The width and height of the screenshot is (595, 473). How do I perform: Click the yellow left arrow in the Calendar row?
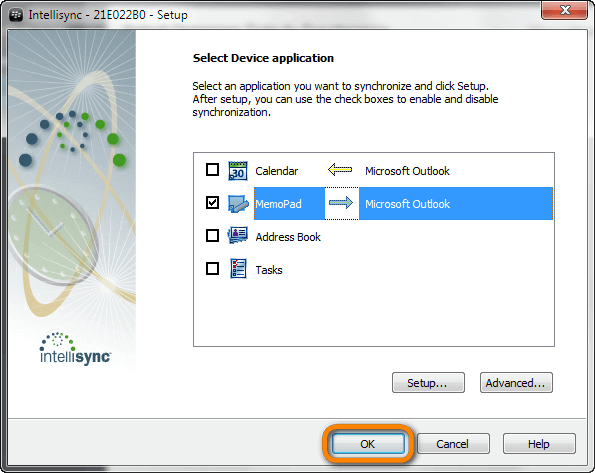pyautogui.click(x=340, y=169)
